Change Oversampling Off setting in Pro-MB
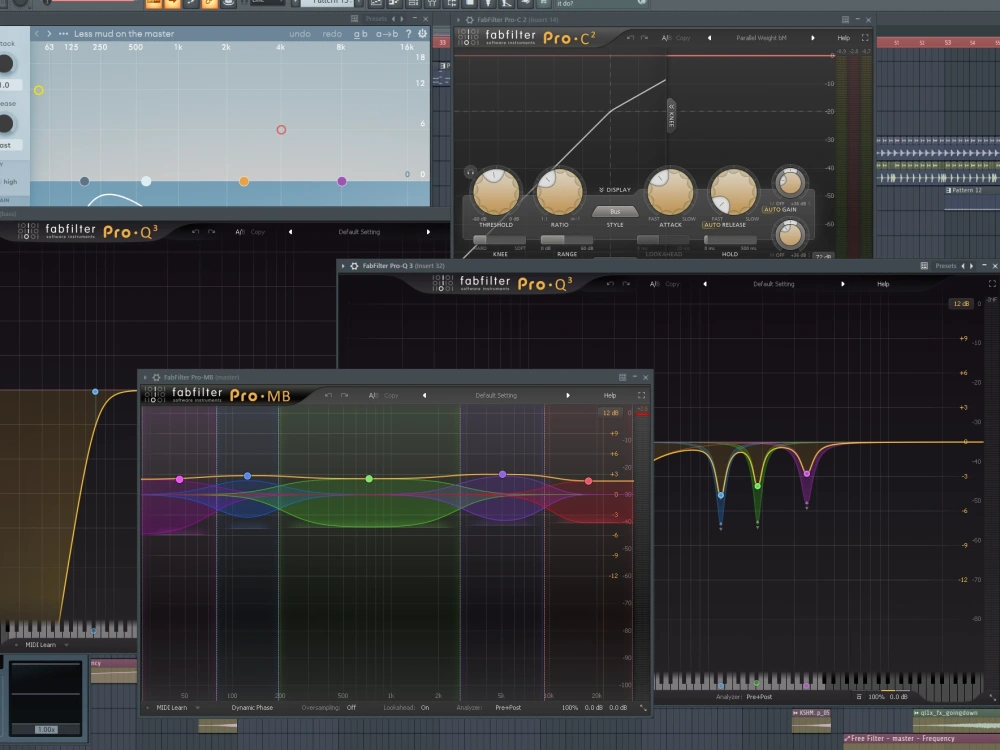Image resolution: width=1000 pixels, height=750 pixels. 351,707
